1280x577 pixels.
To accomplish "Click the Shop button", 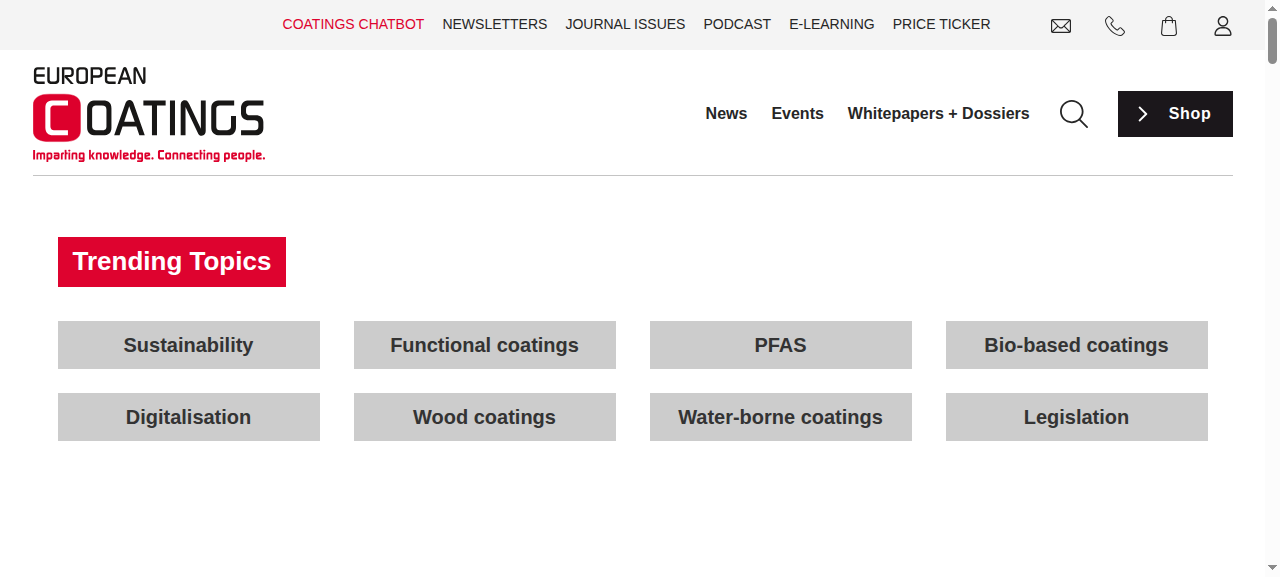I will click(x=1175, y=114).
